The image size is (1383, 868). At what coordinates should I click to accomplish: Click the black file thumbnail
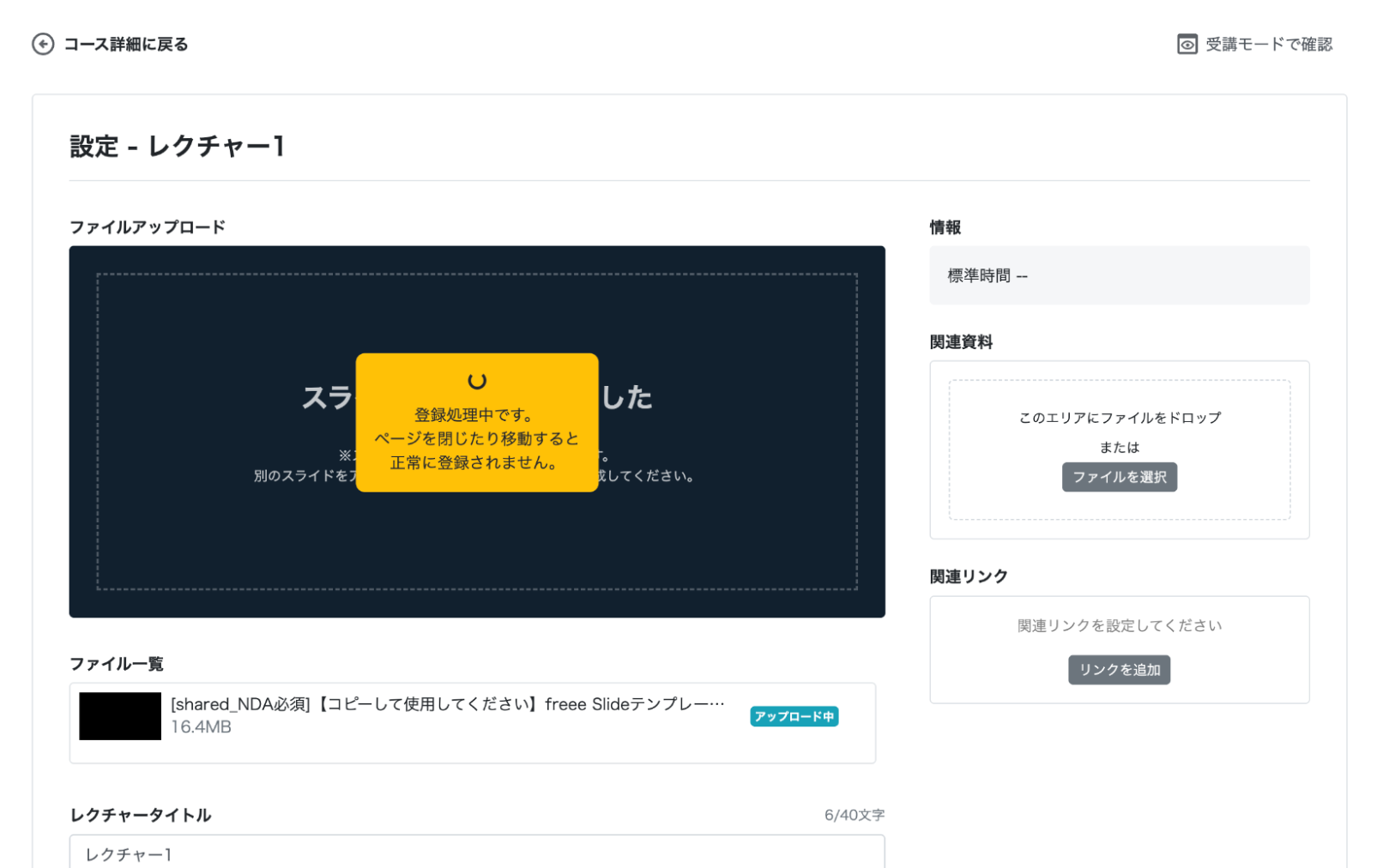click(120, 716)
